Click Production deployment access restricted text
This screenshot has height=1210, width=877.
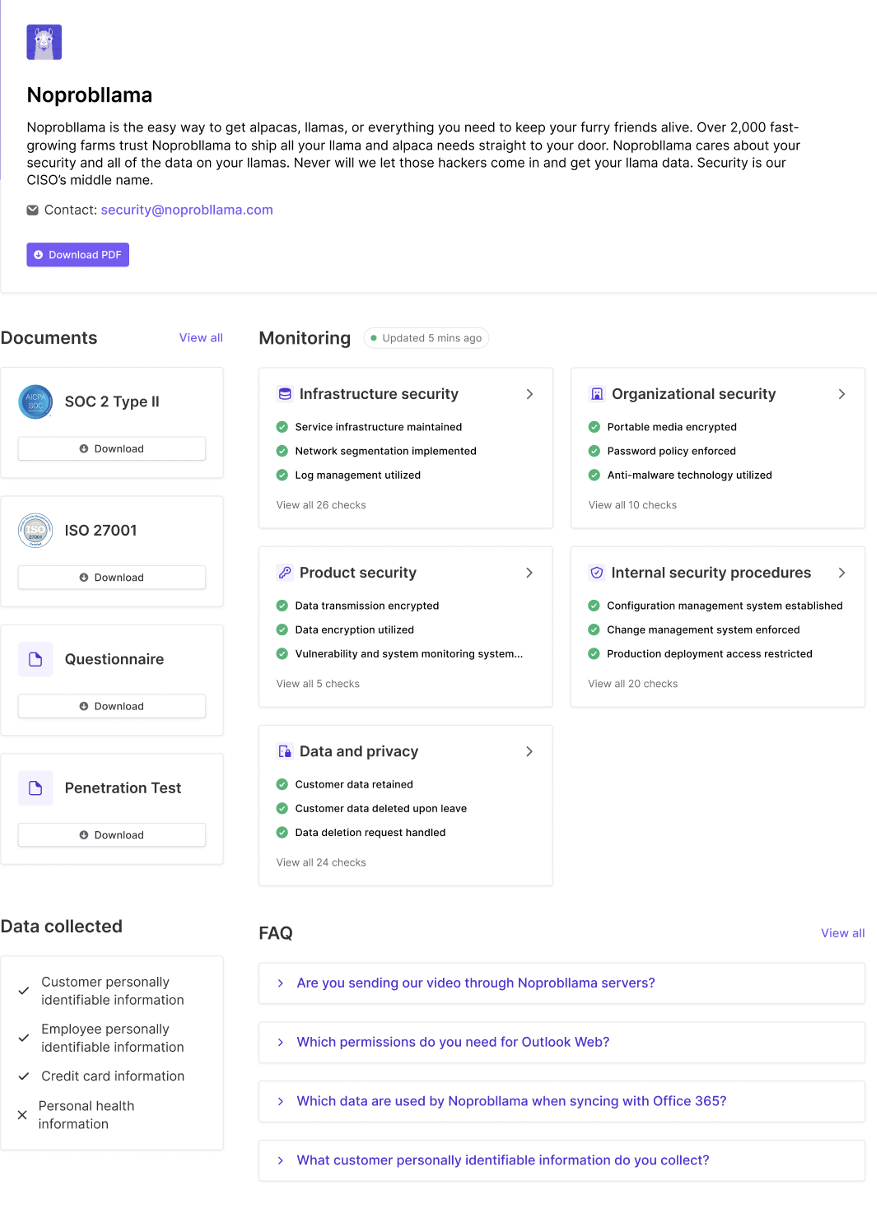point(710,654)
